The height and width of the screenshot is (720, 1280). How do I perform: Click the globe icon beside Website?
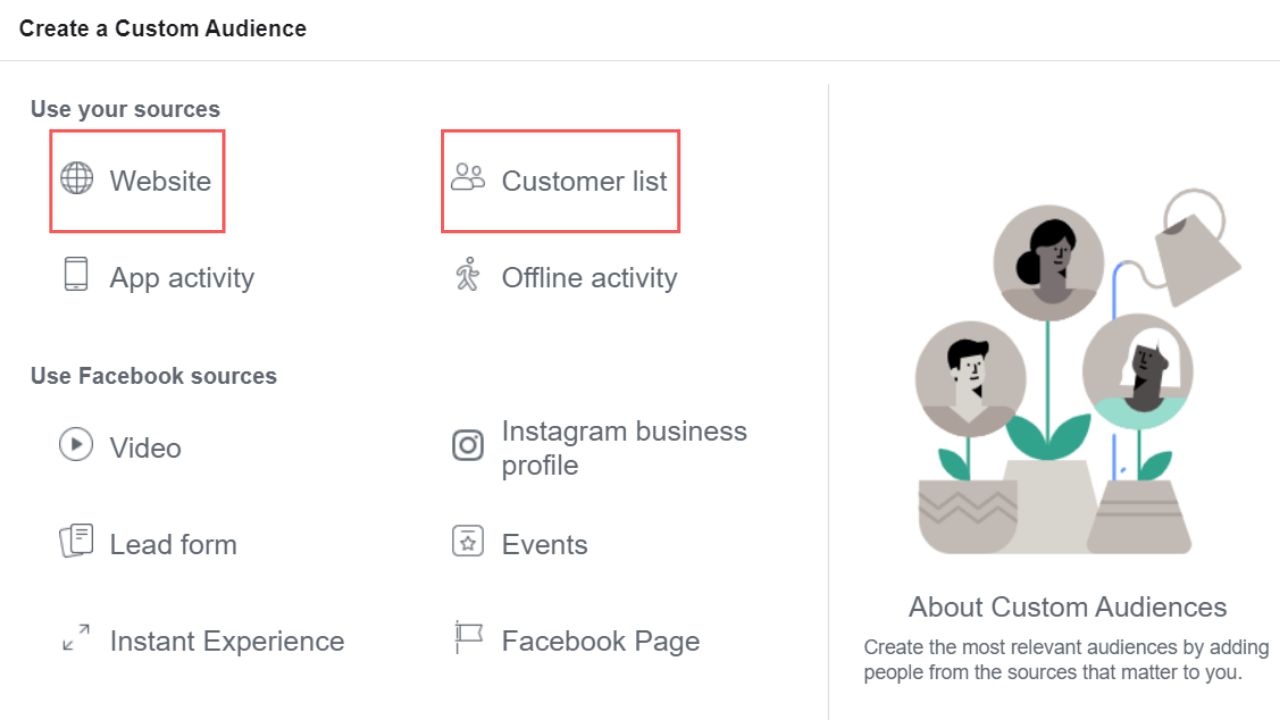77,179
